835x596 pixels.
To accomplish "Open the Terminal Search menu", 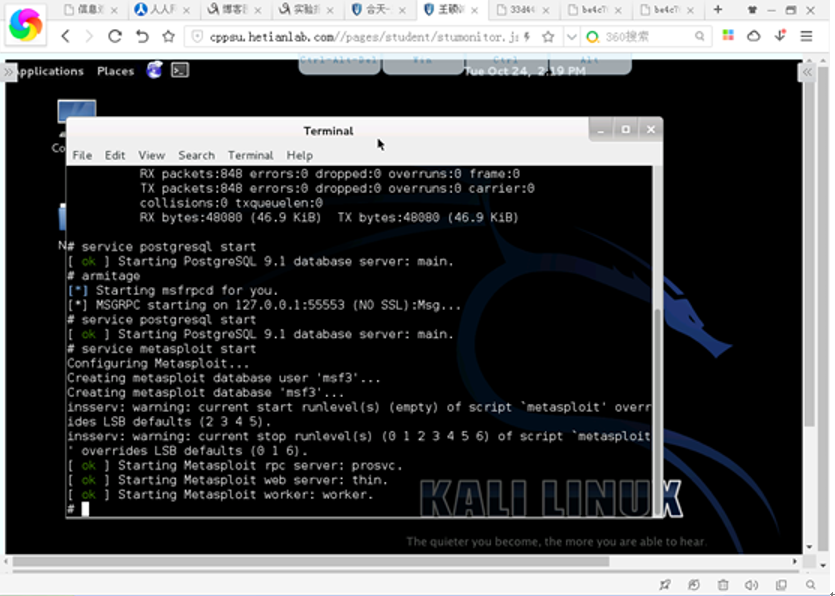I will pos(197,155).
